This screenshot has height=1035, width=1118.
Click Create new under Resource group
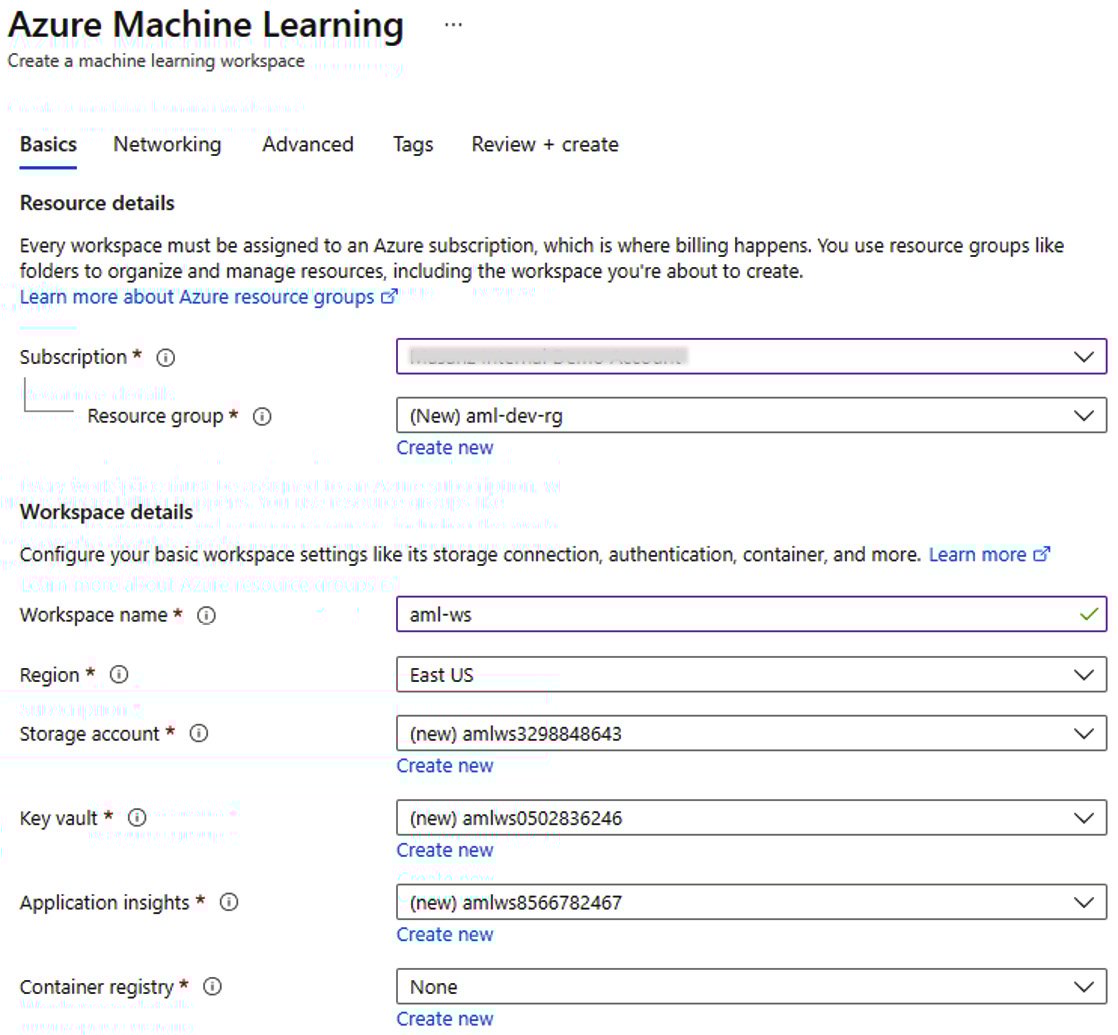pyautogui.click(x=445, y=448)
